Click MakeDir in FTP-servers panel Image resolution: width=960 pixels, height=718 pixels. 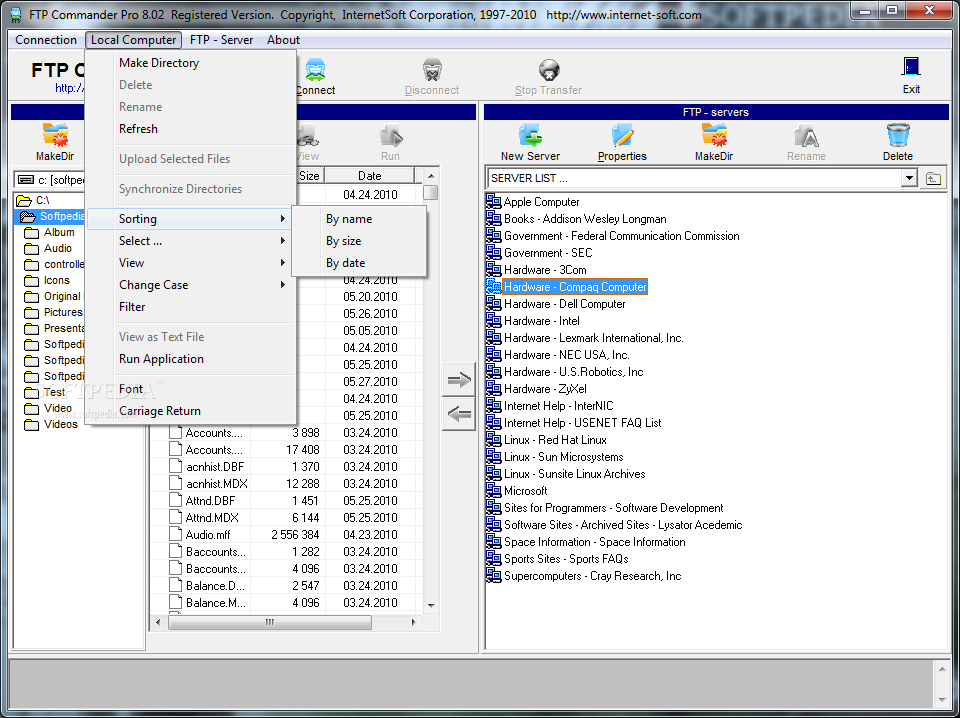click(x=714, y=135)
